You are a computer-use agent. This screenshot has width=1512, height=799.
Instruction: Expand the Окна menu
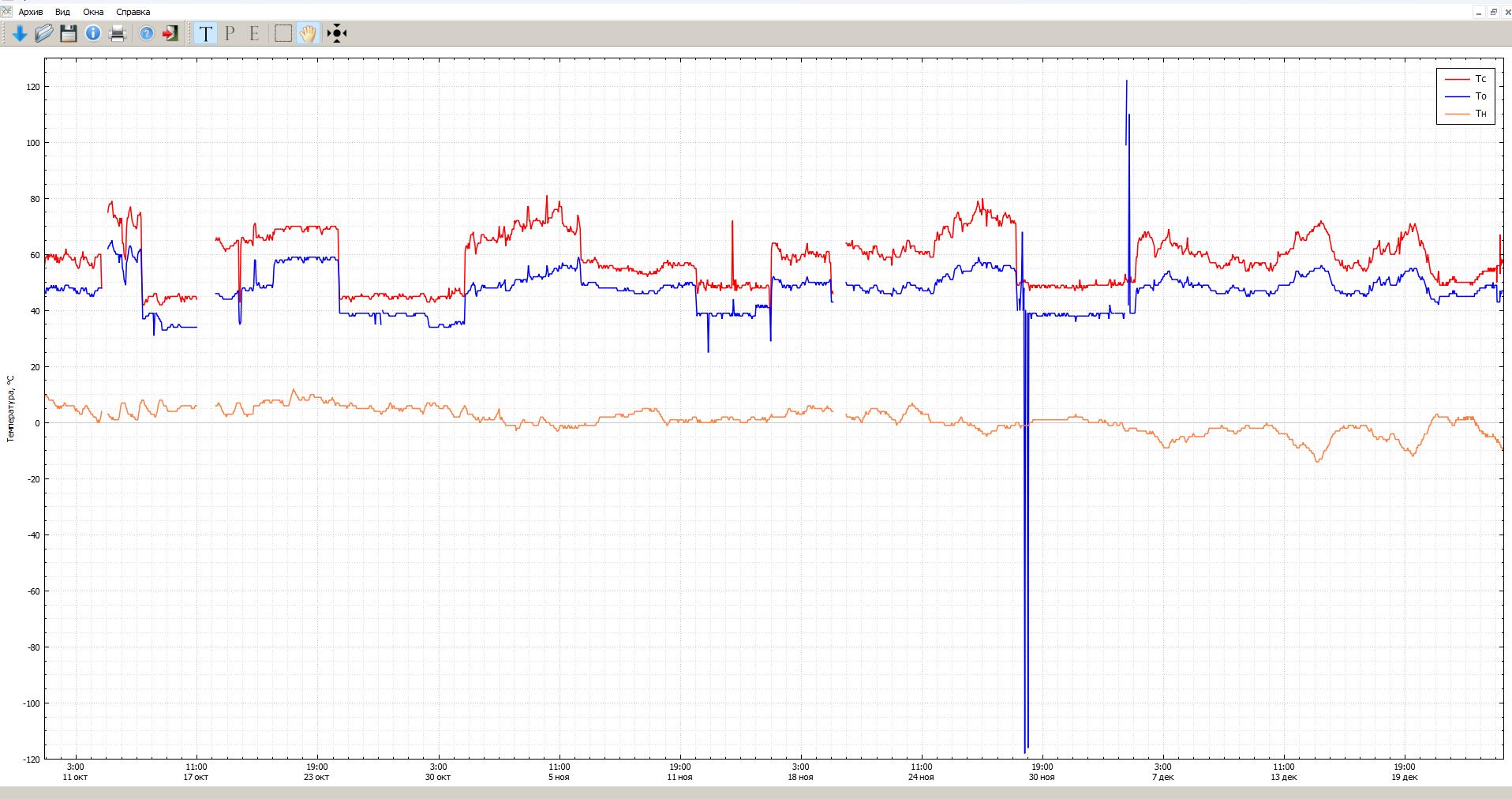click(93, 12)
